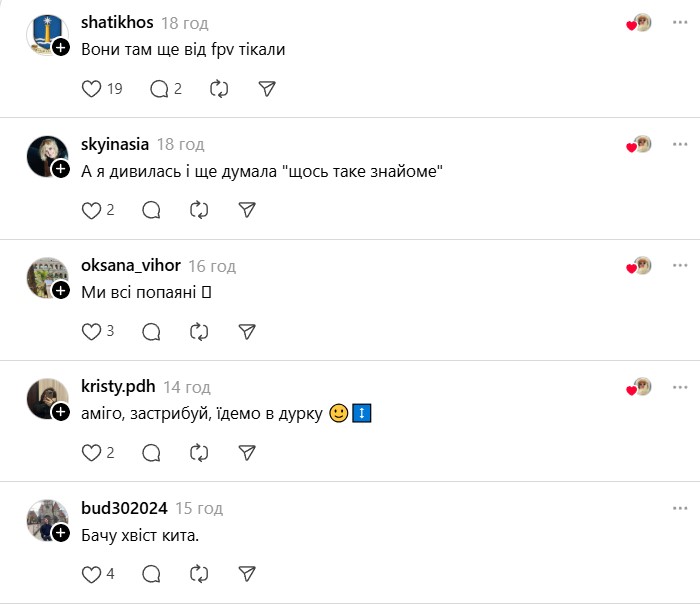This screenshot has width=700, height=612.
Task: Open the bud302024 profile username link
Action: coord(124,508)
